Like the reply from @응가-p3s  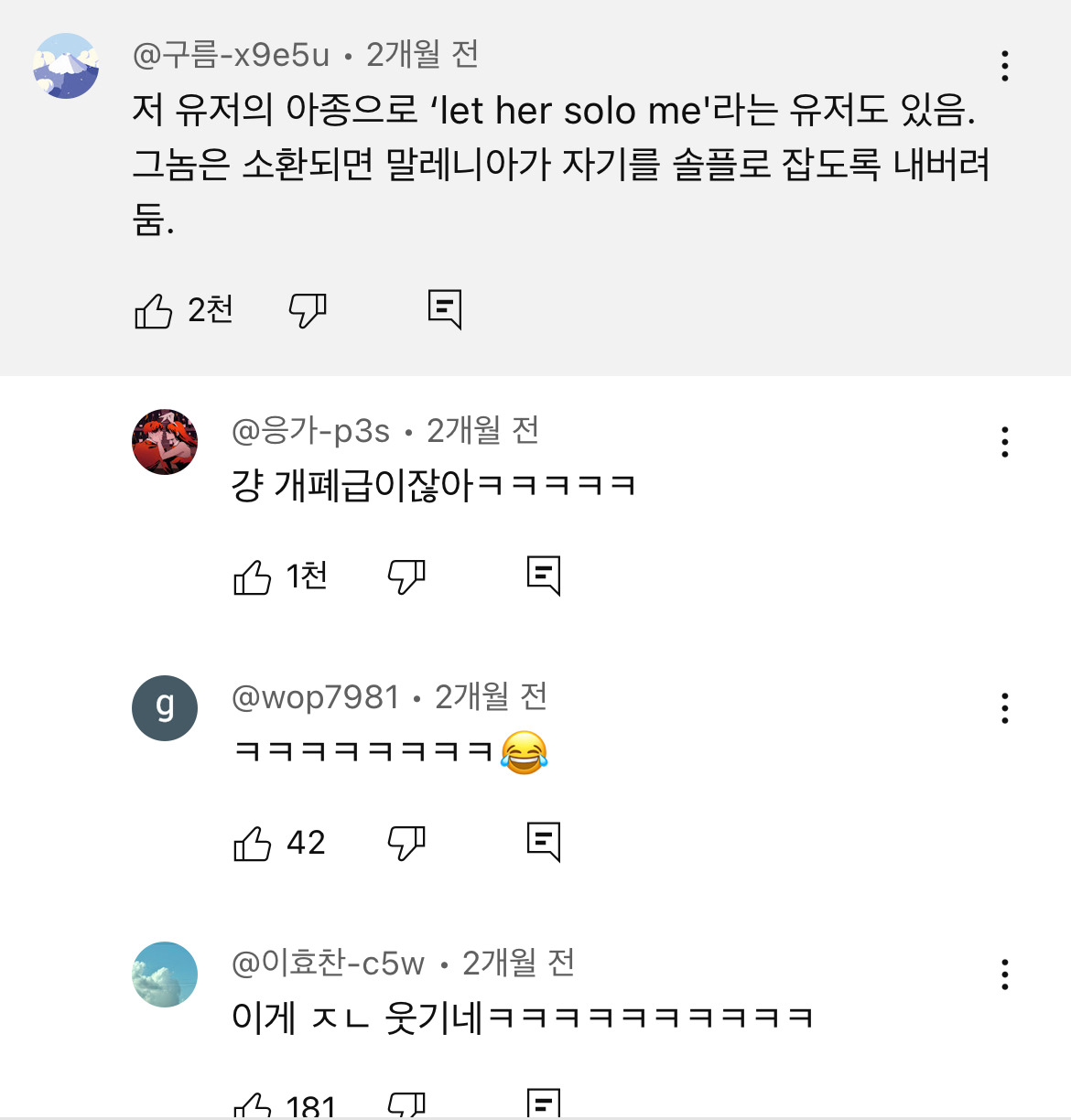(253, 576)
